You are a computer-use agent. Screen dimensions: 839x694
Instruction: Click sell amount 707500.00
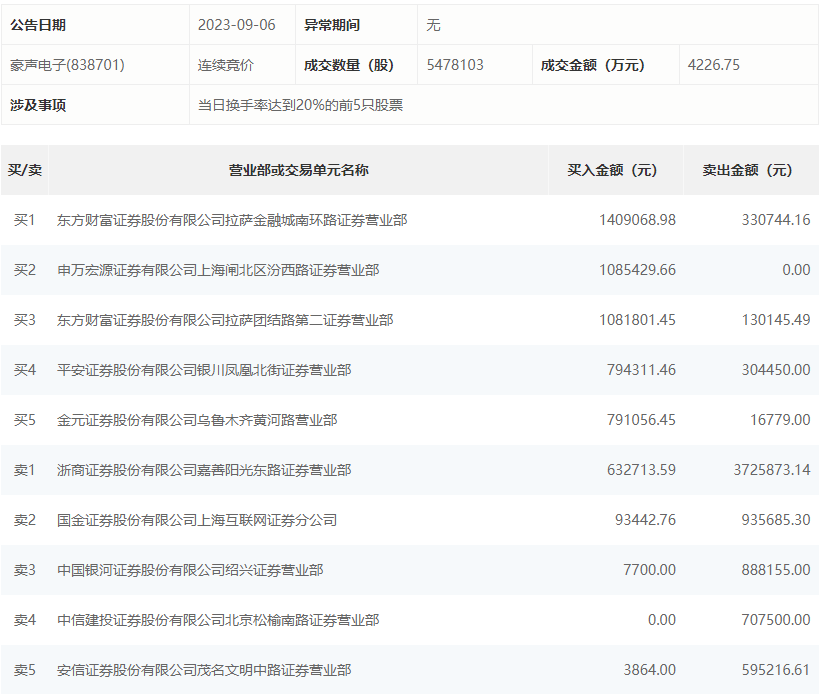click(776, 620)
